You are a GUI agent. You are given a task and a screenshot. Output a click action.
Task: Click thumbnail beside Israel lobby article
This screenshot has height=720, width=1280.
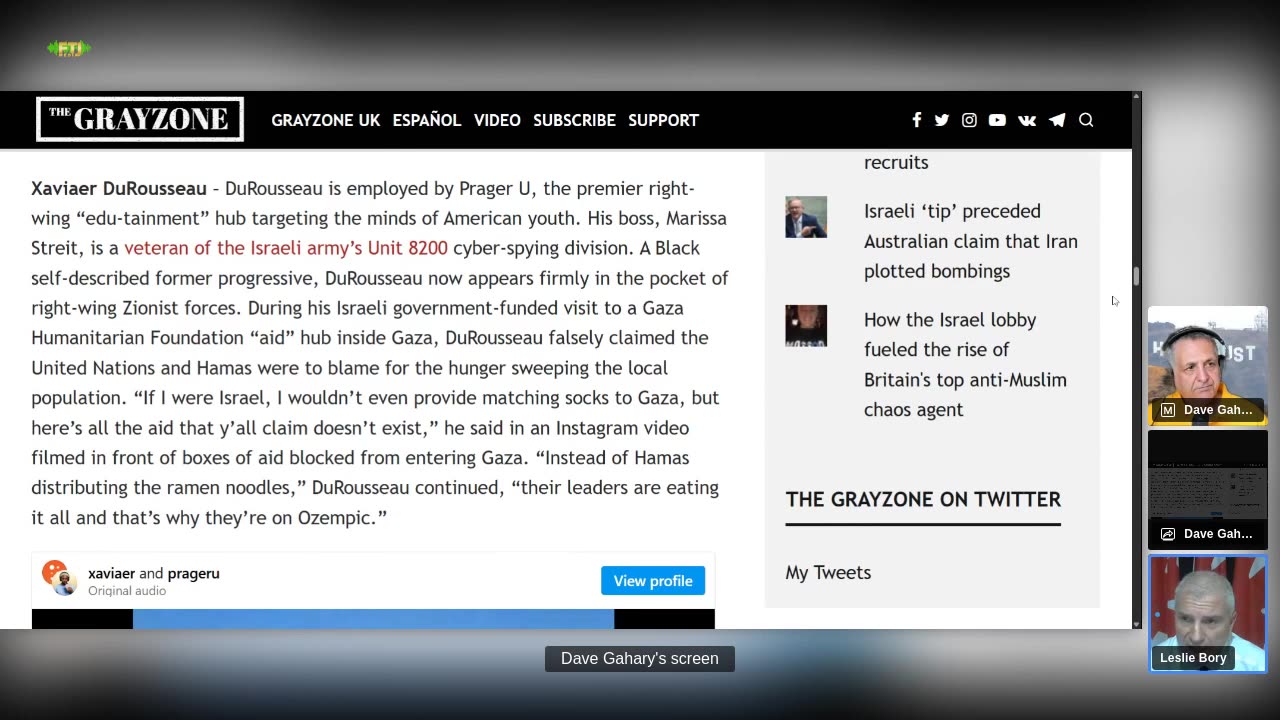pyautogui.click(x=806, y=326)
